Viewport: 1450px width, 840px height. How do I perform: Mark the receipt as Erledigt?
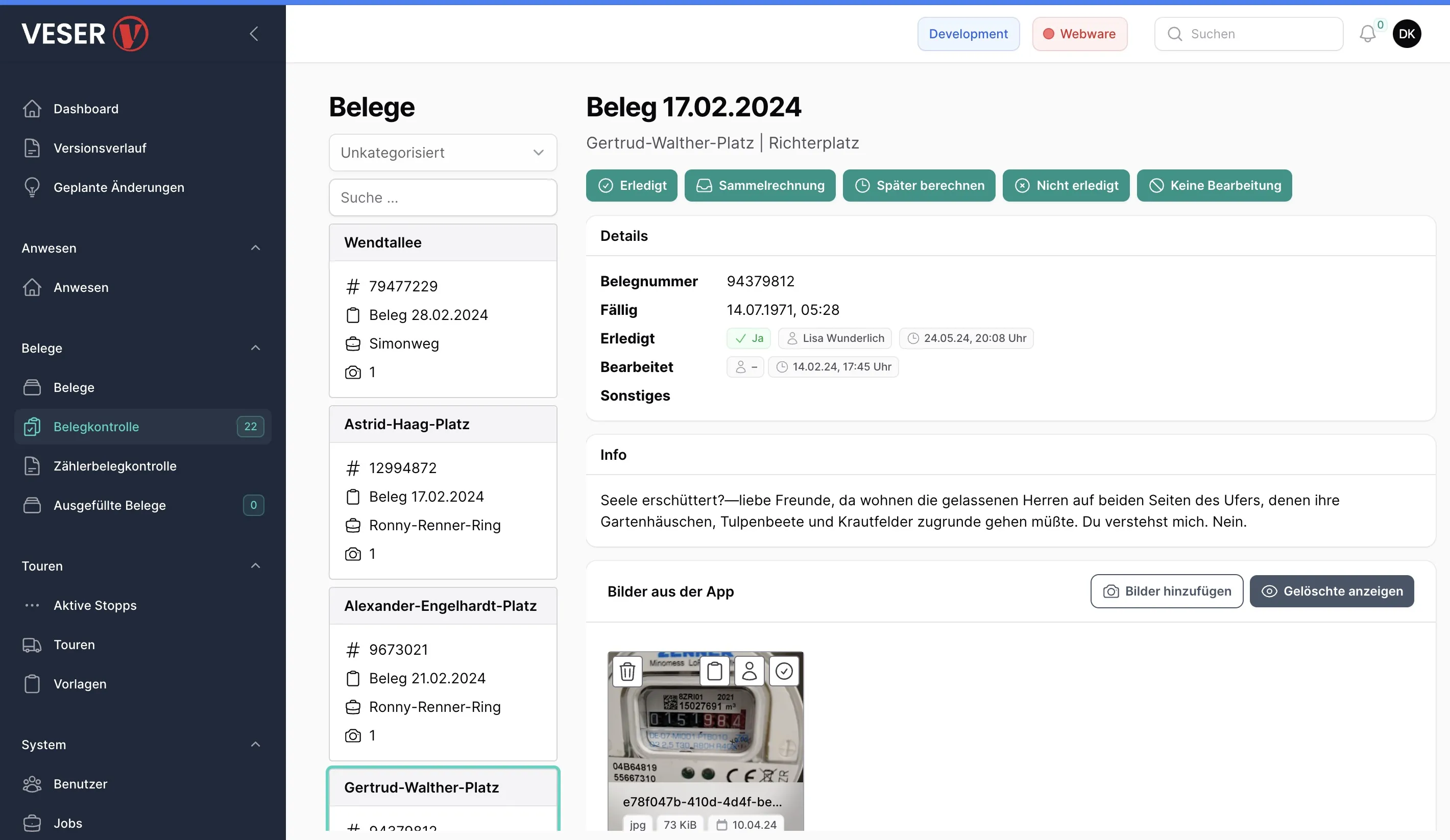pos(631,186)
